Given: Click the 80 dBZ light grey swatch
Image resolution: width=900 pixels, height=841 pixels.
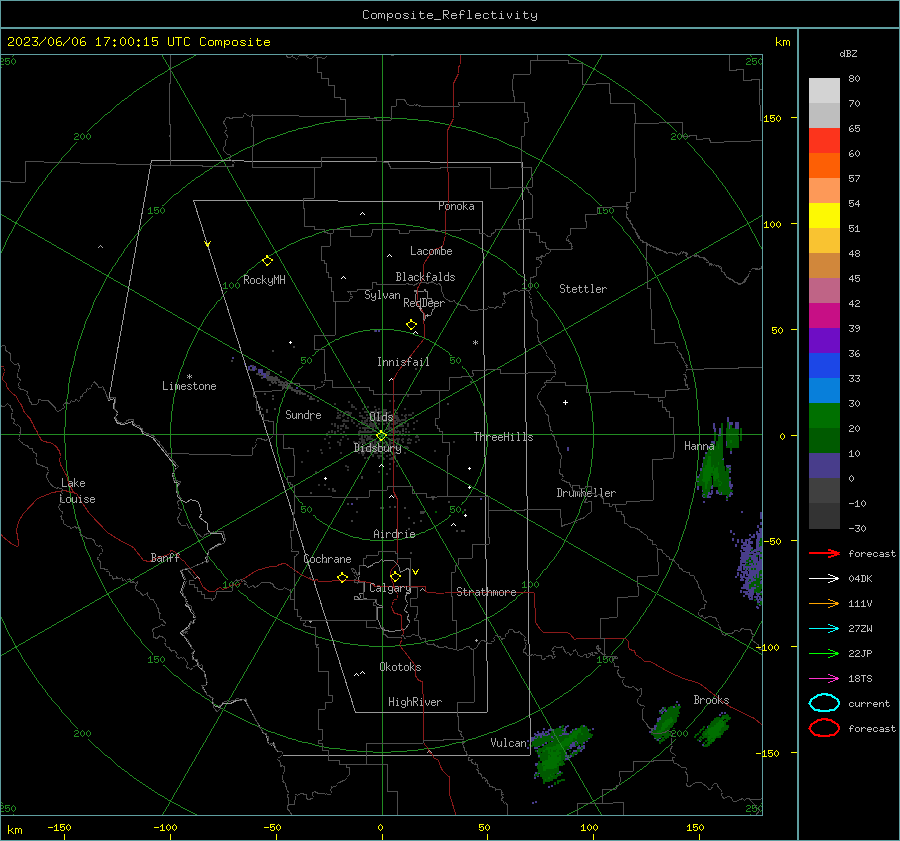Looking at the screenshot, I should [x=824, y=90].
